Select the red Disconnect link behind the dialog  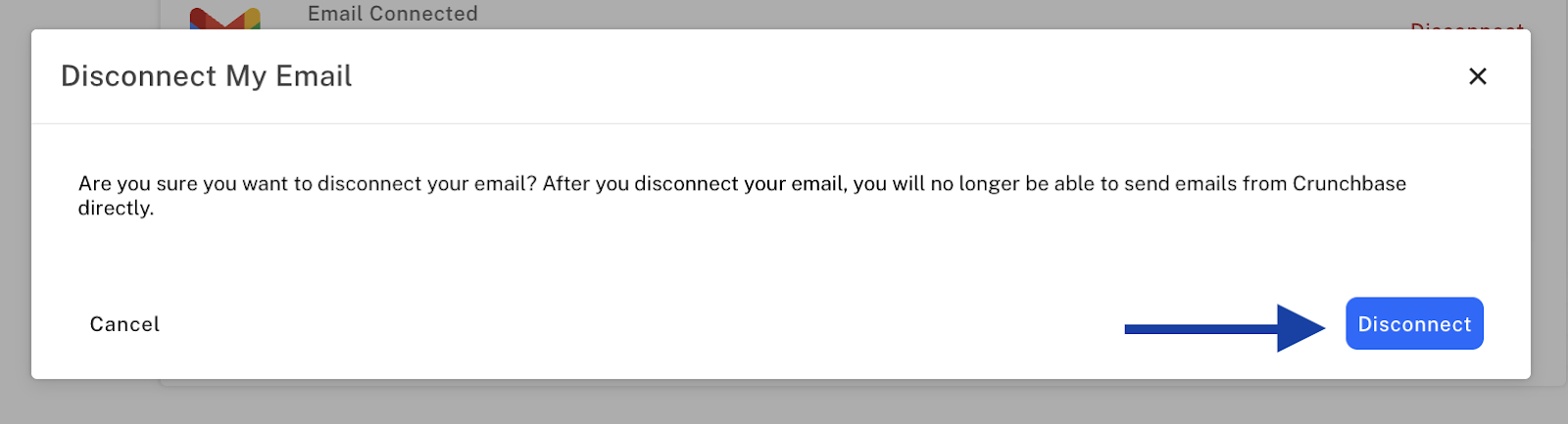(1467, 25)
